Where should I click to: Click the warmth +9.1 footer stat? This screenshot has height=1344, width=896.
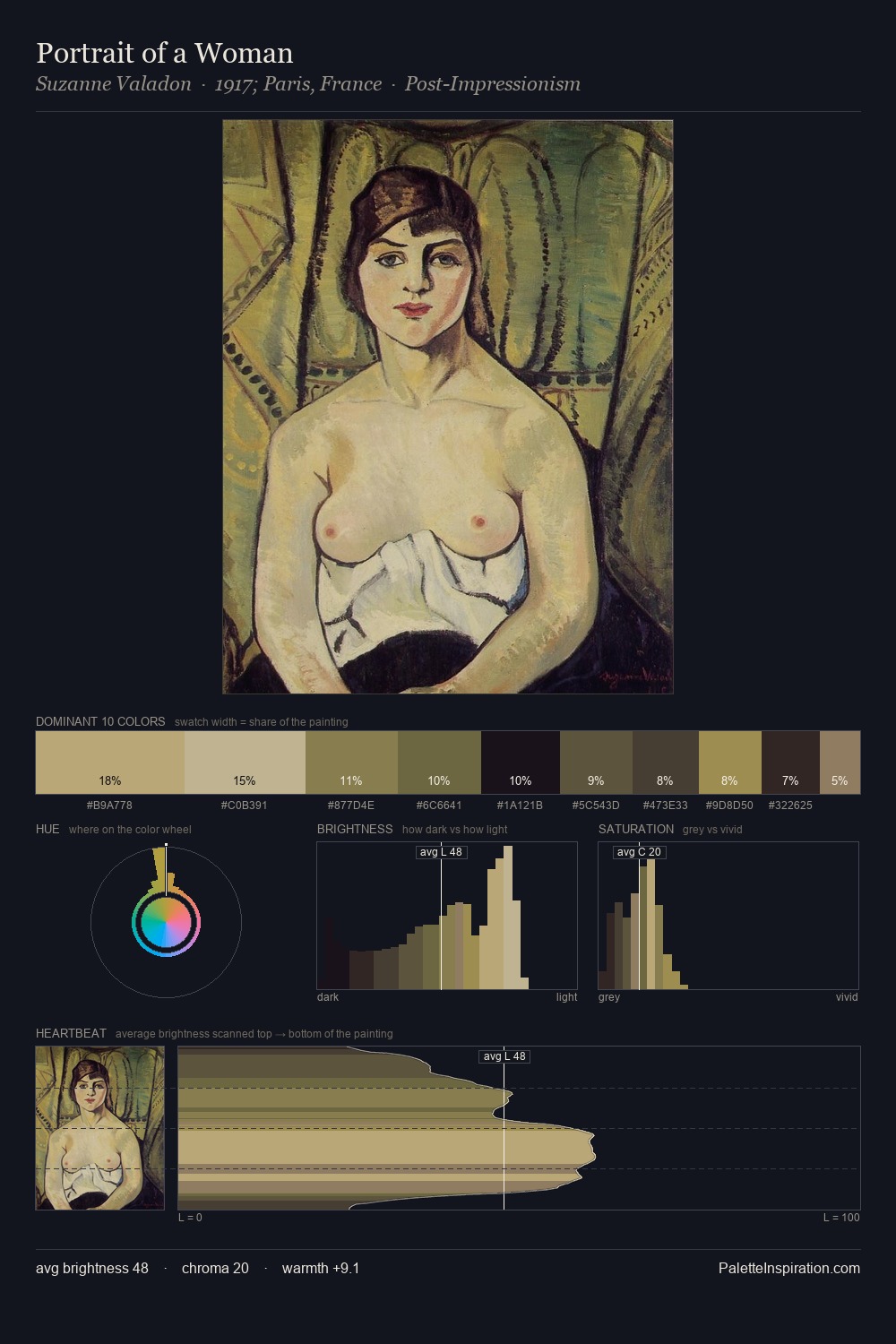[x=321, y=1268]
